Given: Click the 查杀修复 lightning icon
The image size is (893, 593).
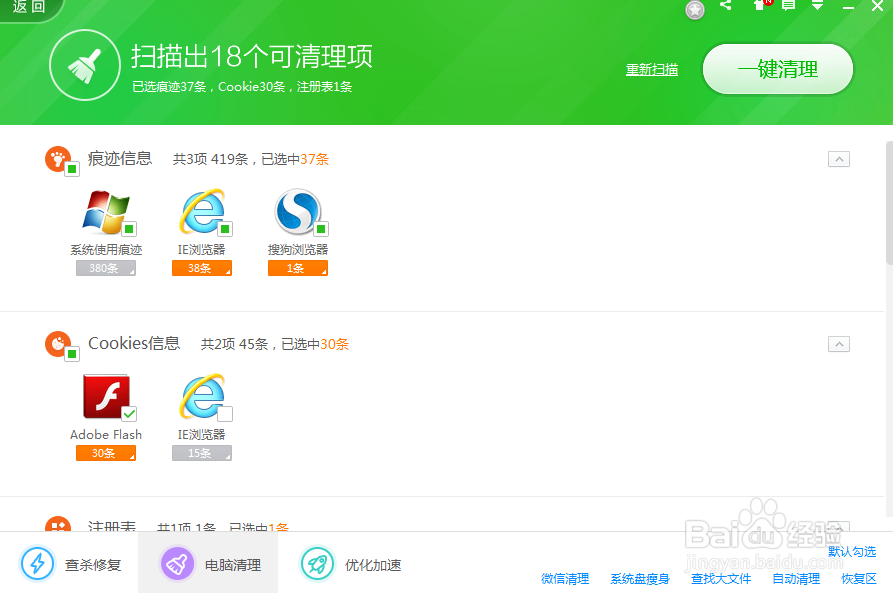Looking at the screenshot, I should tap(37, 564).
